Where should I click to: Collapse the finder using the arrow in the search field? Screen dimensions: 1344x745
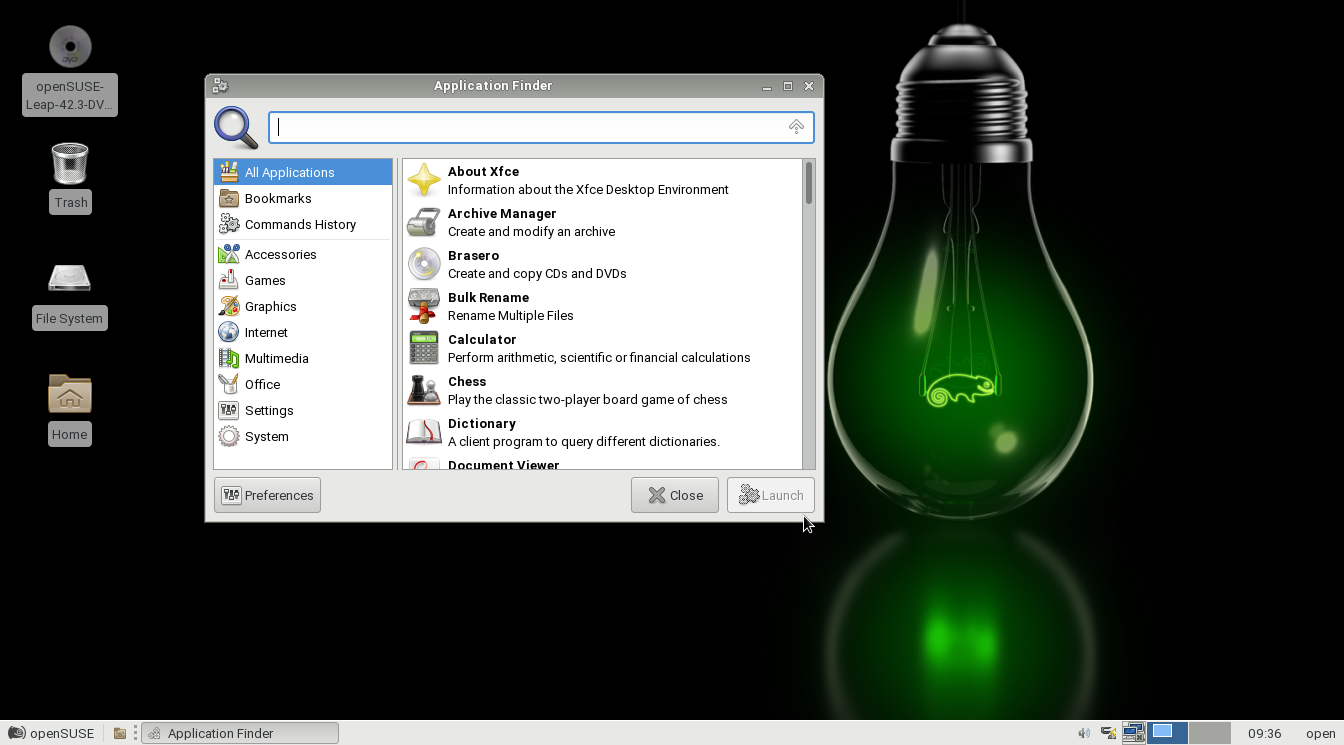(x=796, y=127)
